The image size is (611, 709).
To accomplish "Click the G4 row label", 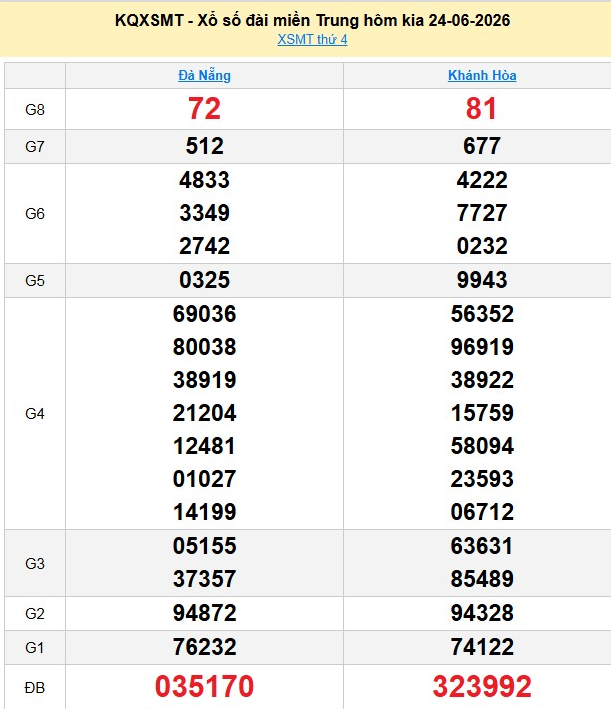I will coord(35,413).
